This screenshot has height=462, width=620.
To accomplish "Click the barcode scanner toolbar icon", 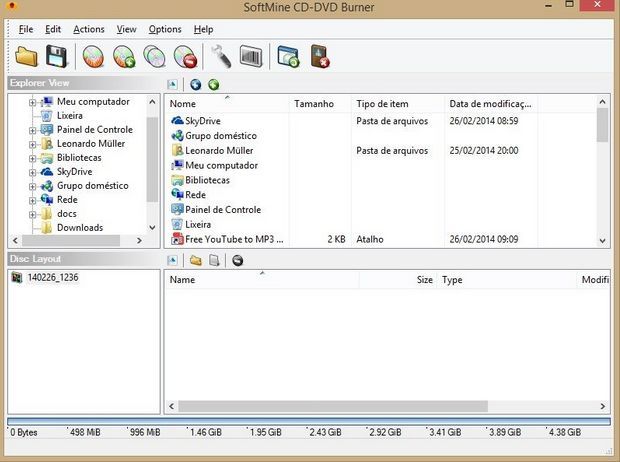I will 251,57.
